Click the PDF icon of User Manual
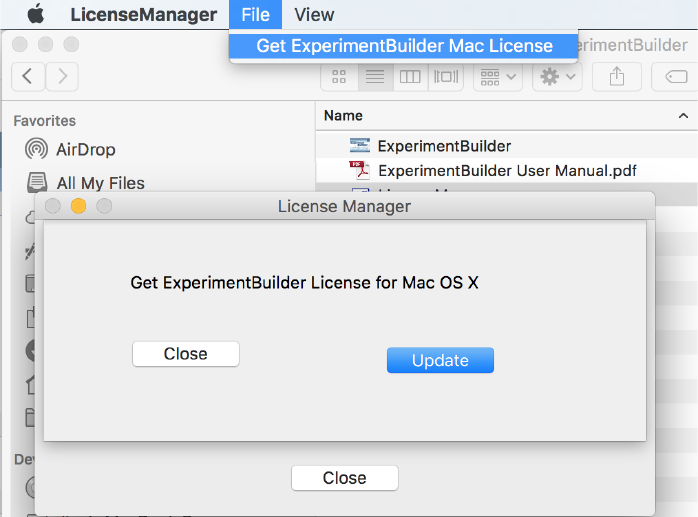The image size is (698, 517). point(359,170)
